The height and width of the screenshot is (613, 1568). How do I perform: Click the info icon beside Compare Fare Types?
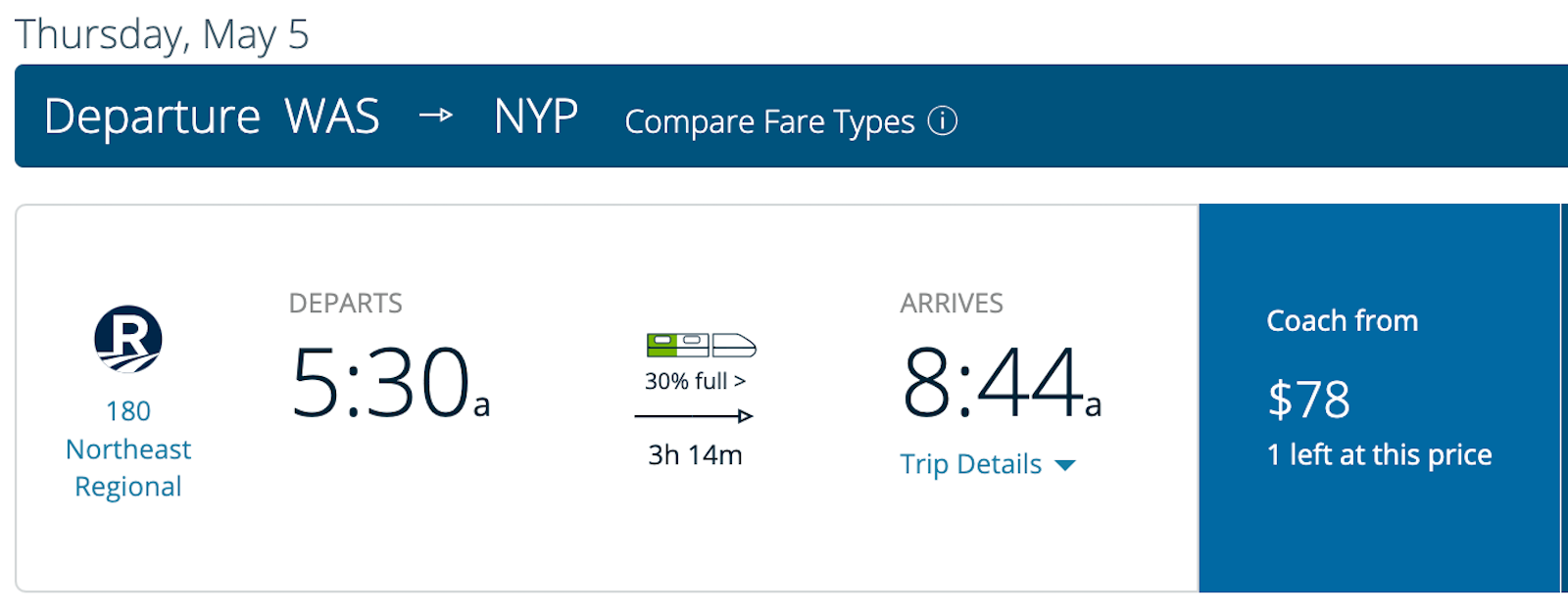[944, 121]
